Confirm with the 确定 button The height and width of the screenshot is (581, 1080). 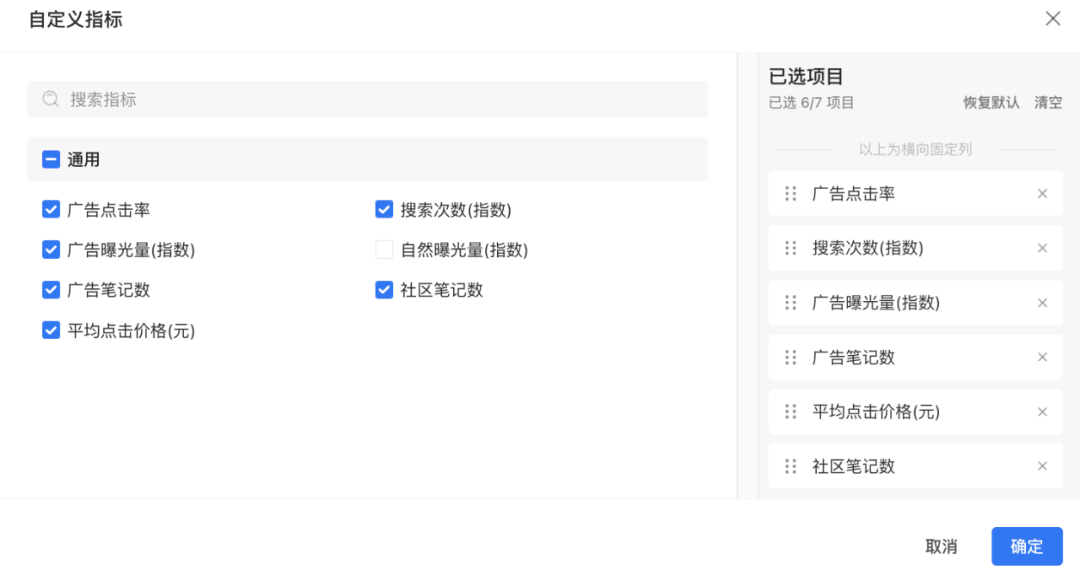click(x=1027, y=547)
